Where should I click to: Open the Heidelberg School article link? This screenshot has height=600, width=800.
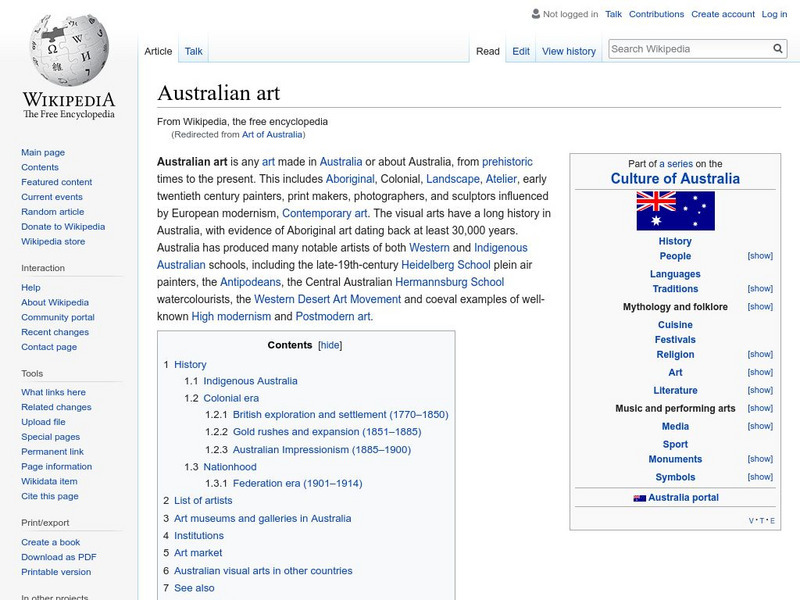coord(445,265)
